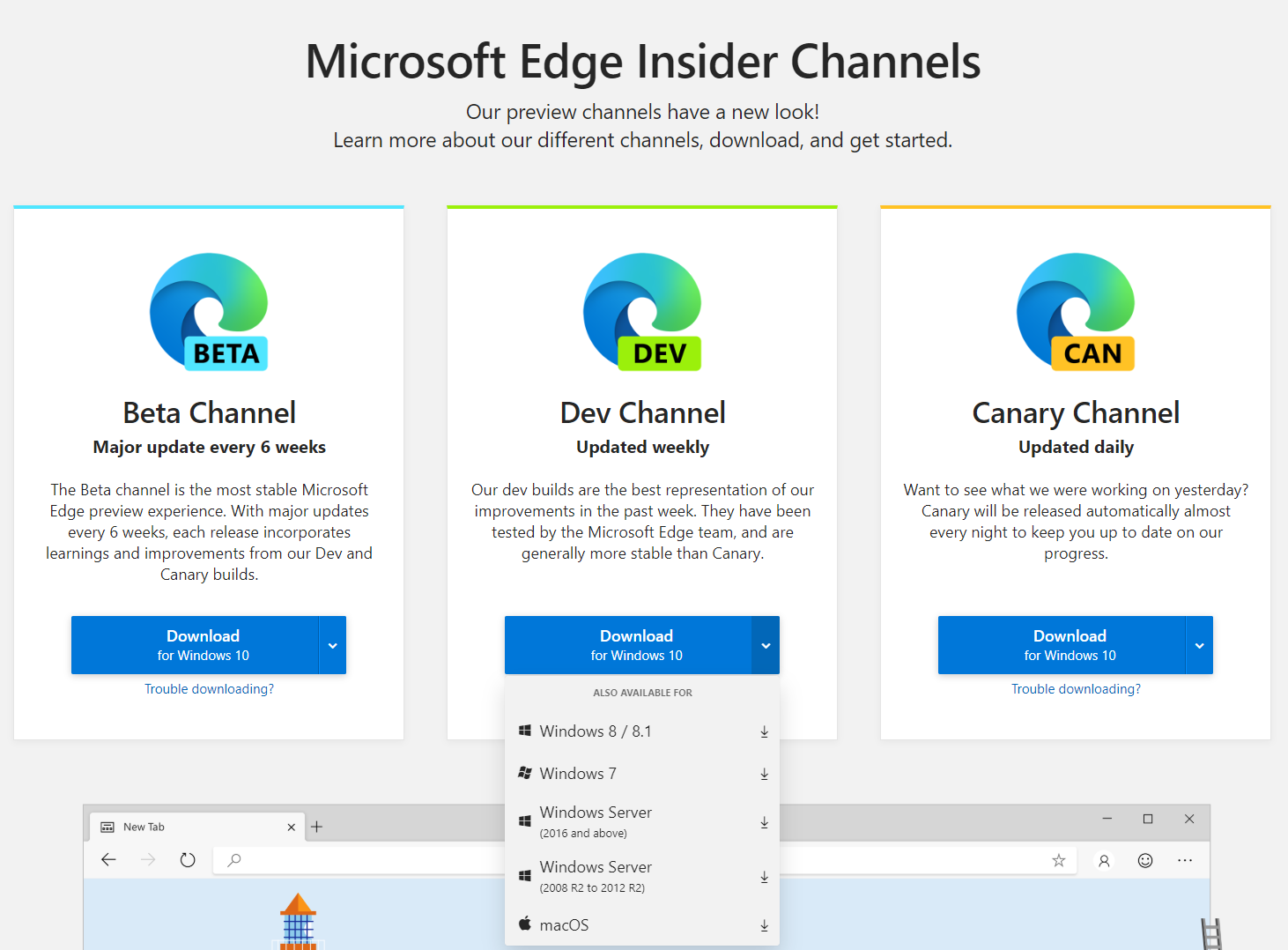Image resolution: width=1288 pixels, height=950 pixels.
Task: Click the download arrow for Windows 8 / 8.1
Action: [x=763, y=731]
